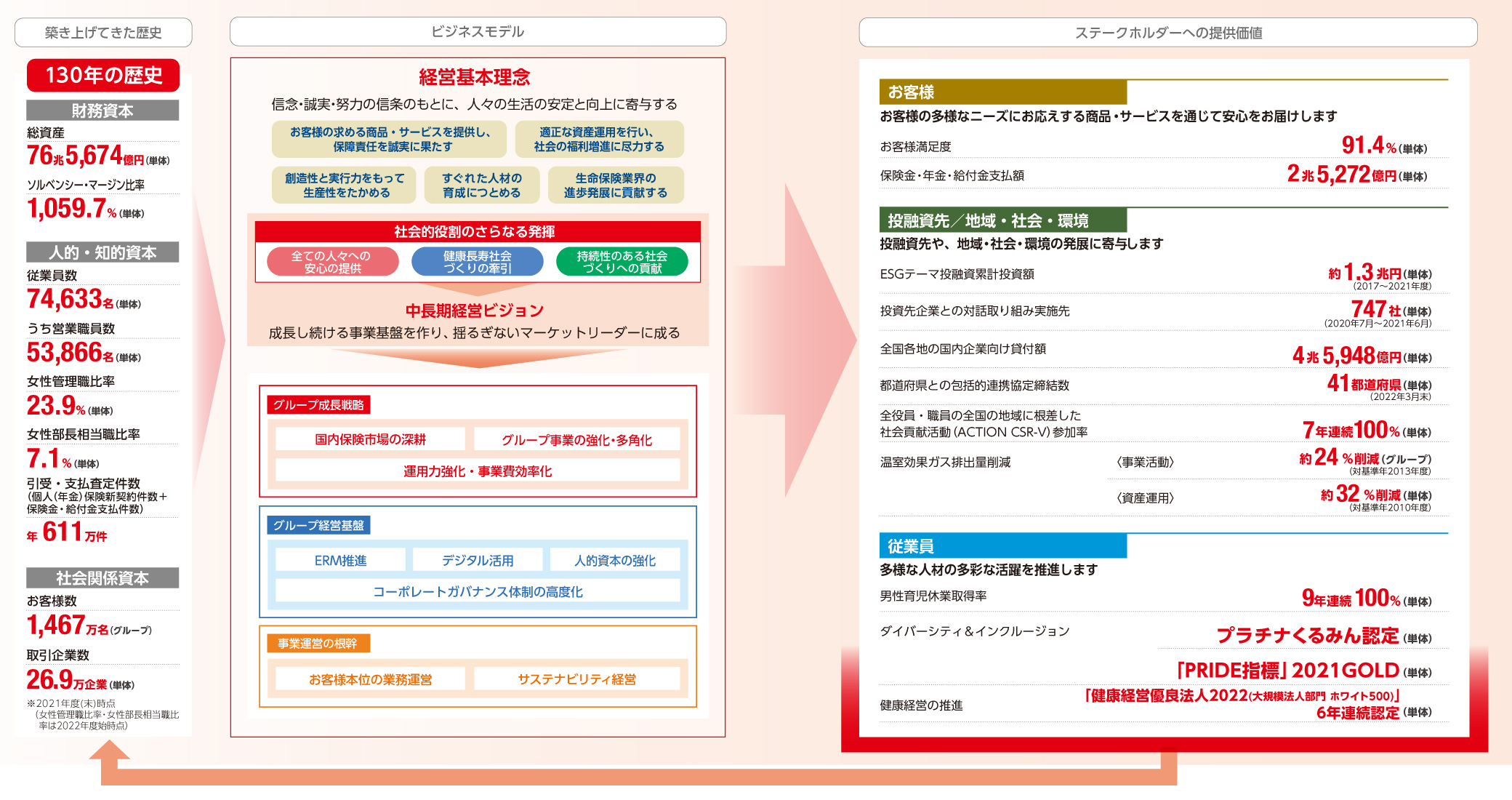The image size is (1512, 800).
Task: Click the 築き上げてきた歴史 header box
Action: click(x=103, y=33)
